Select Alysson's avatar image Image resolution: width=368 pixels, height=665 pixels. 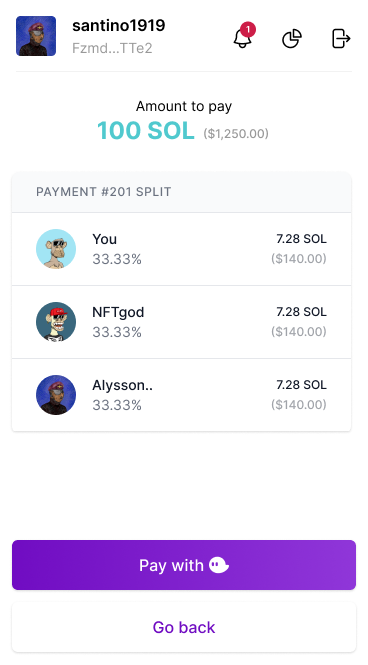pyautogui.click(x=56, y=395)
